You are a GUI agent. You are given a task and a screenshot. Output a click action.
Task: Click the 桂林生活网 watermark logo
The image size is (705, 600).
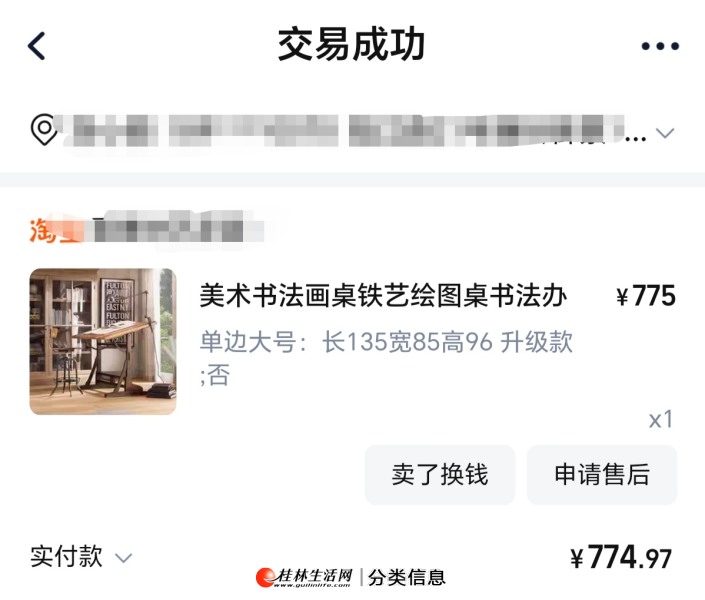coord(304,577)
